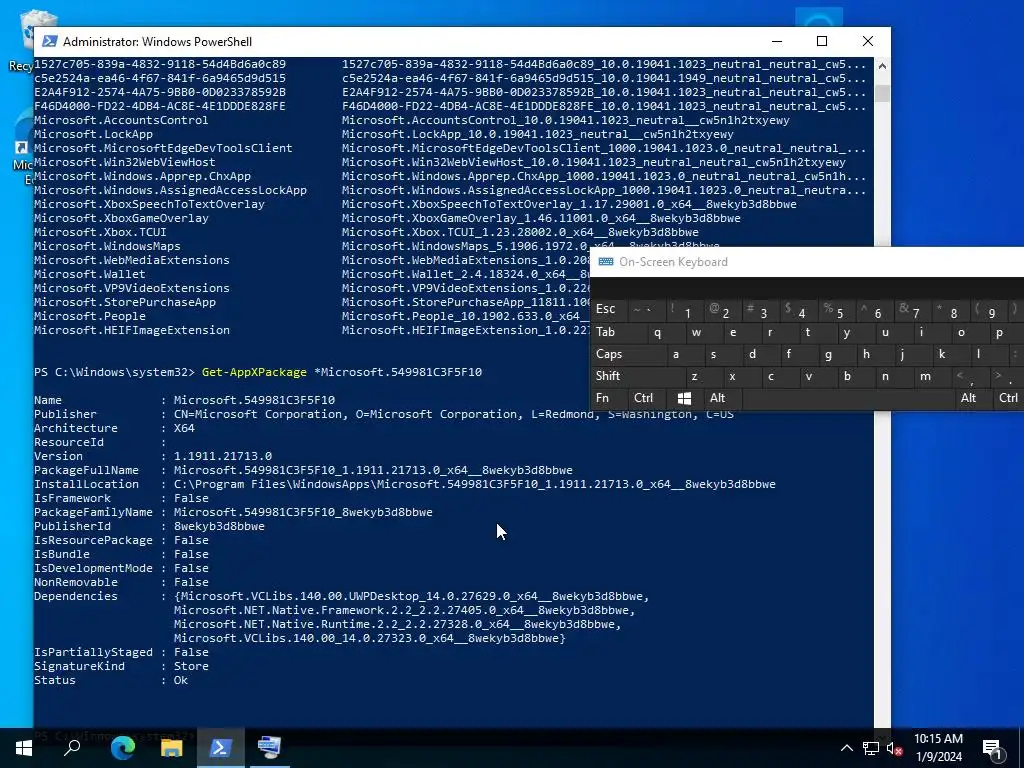Viewport: 1024px width, 768px height.
Task: Maximize the PowerShell window
Action: tap(822, 41)
